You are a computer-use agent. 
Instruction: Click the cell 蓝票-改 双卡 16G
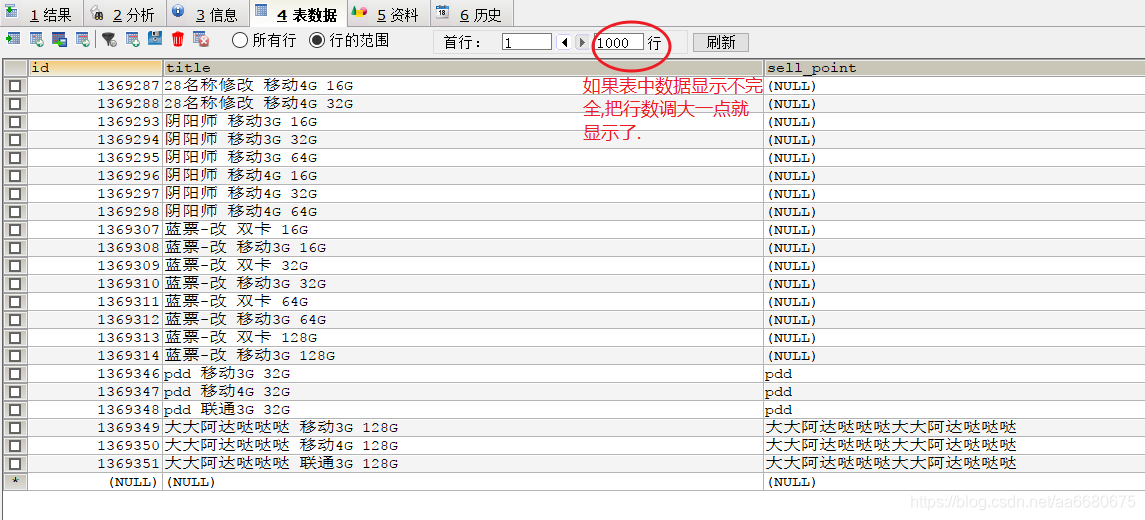point(463,230)
